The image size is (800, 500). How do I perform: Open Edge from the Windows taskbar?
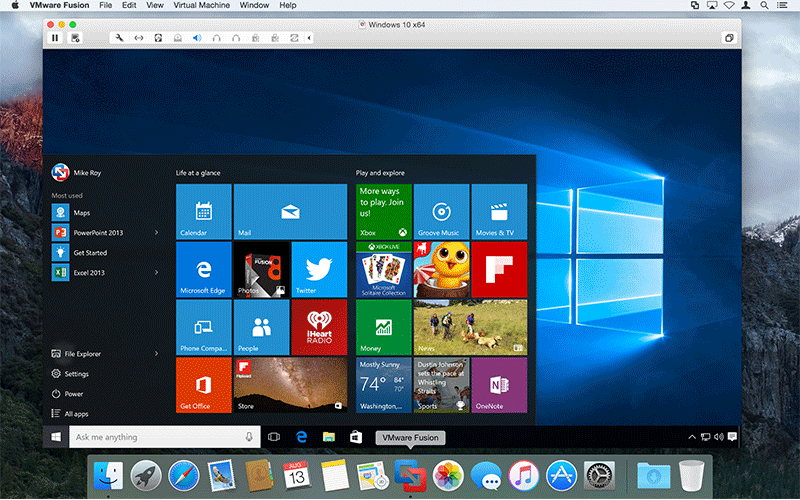tap(302, 437)
